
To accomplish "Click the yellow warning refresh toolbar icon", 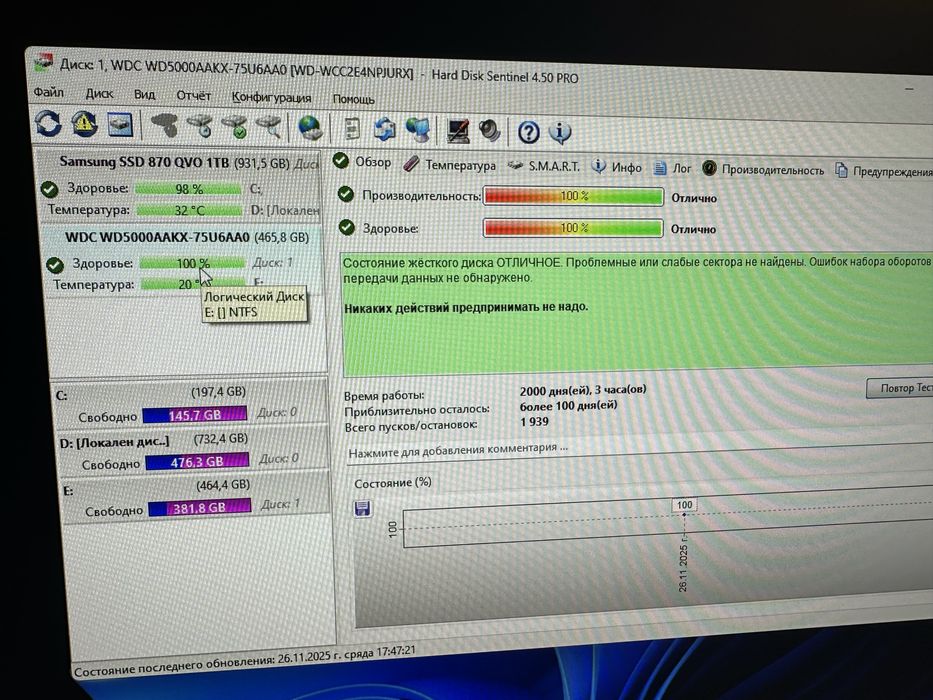I will 85,124.
